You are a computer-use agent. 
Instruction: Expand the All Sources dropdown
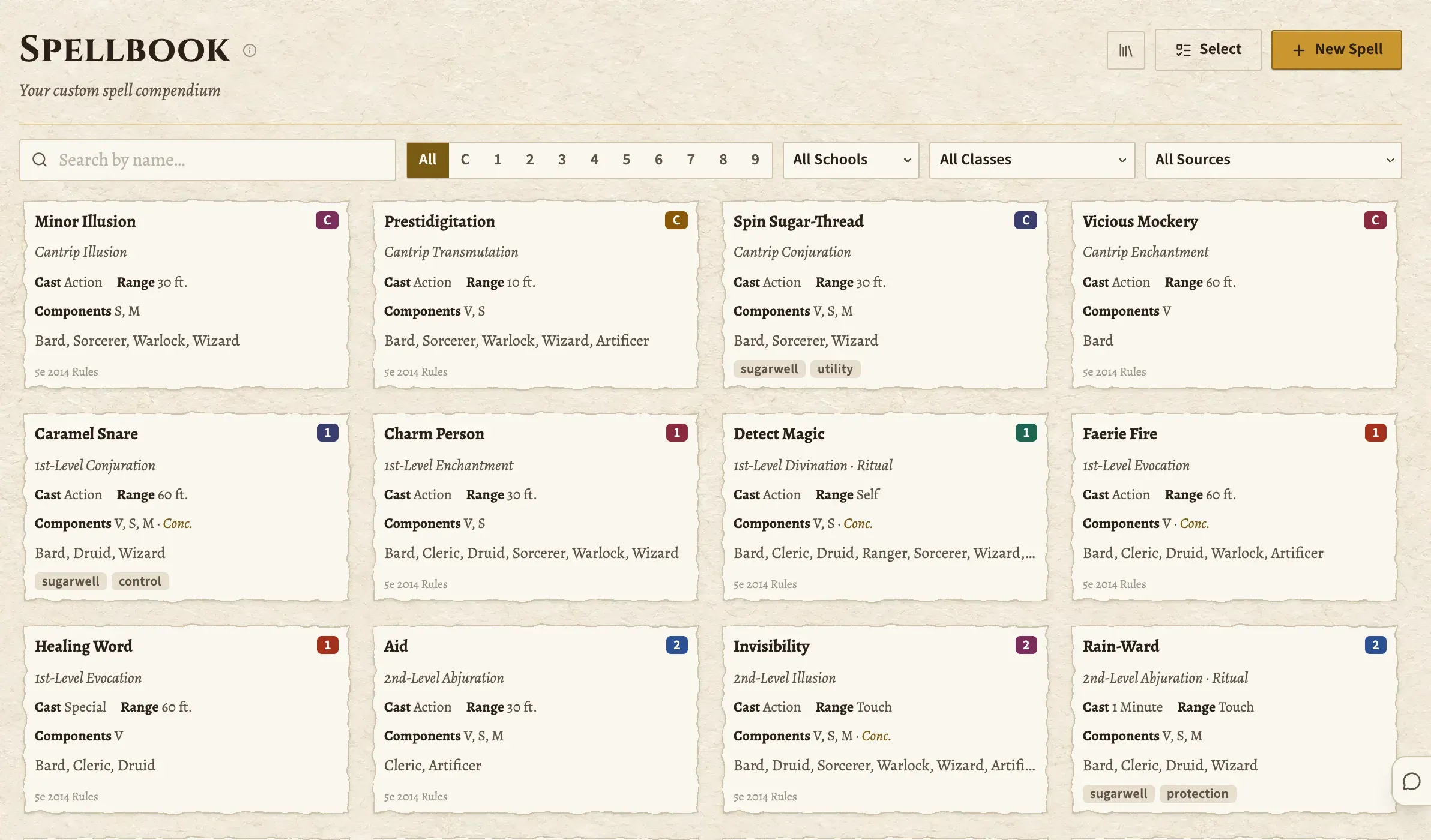[x=1273, y=160]
